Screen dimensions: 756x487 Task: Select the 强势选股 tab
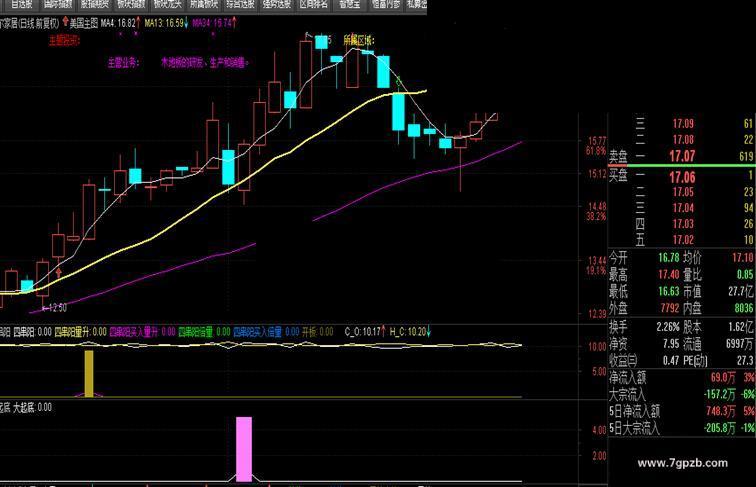(x=277, y=4)
